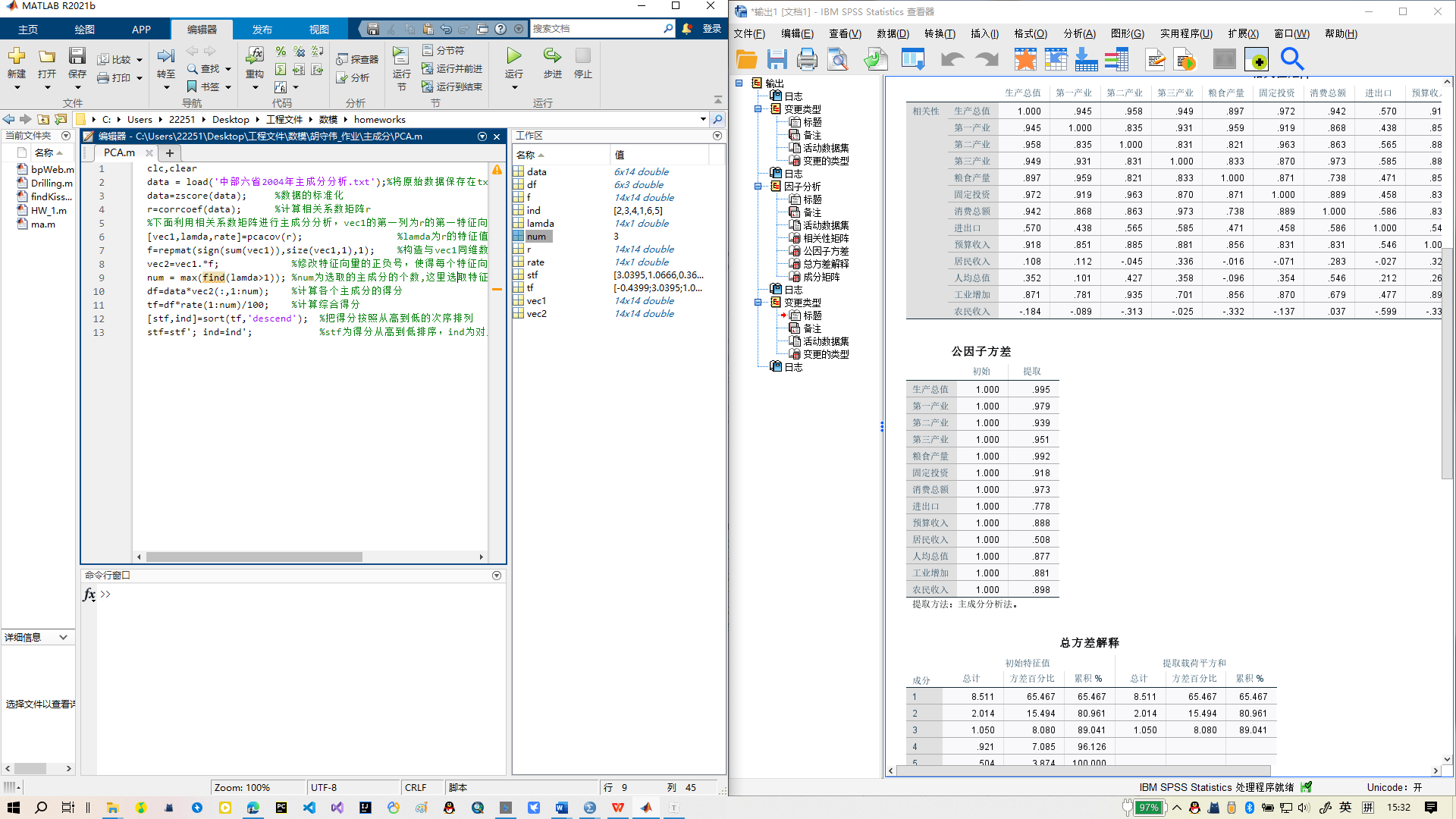The height and width of the screenshot is (819, 1456).
Task: Click the Word icon in Windows taskbar
Action: [561, 808]
